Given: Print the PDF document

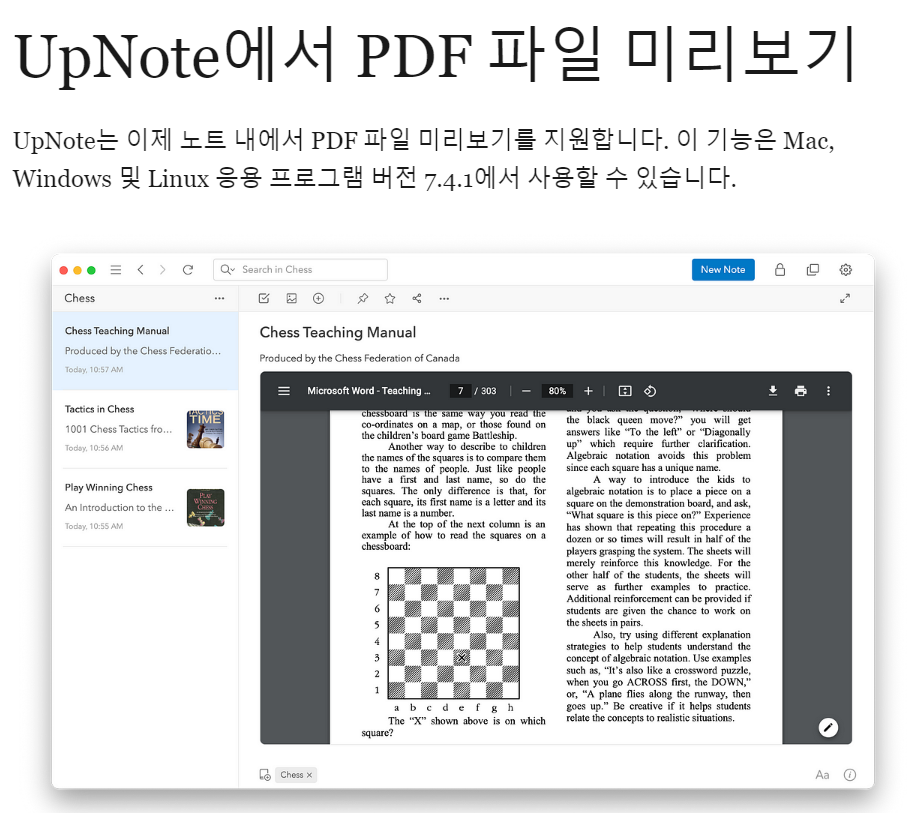Looking at the screenshot, I should (801, 391).
